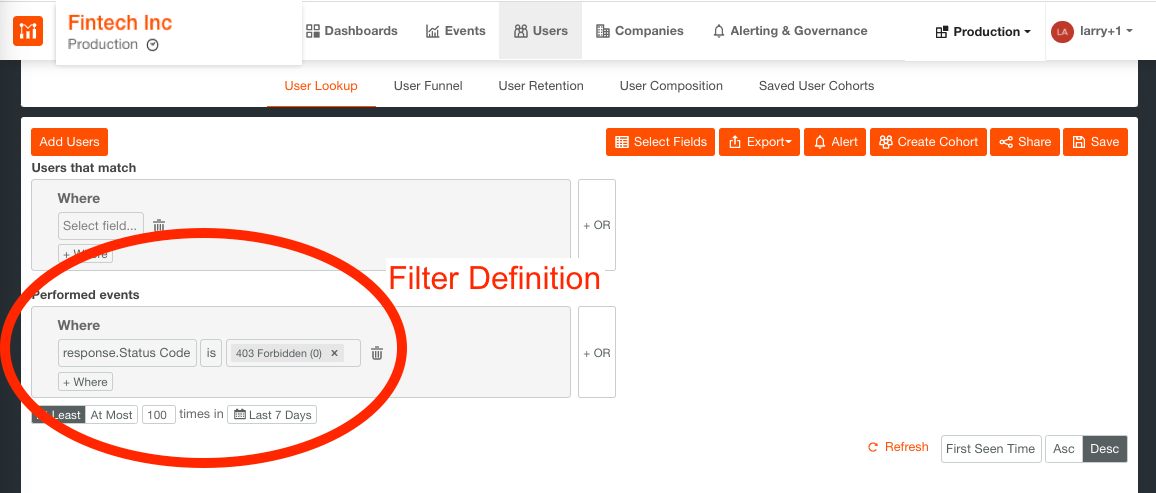Add an OR group to Performed events
This screenshot has height=493, width=1156.
[596, 352]
